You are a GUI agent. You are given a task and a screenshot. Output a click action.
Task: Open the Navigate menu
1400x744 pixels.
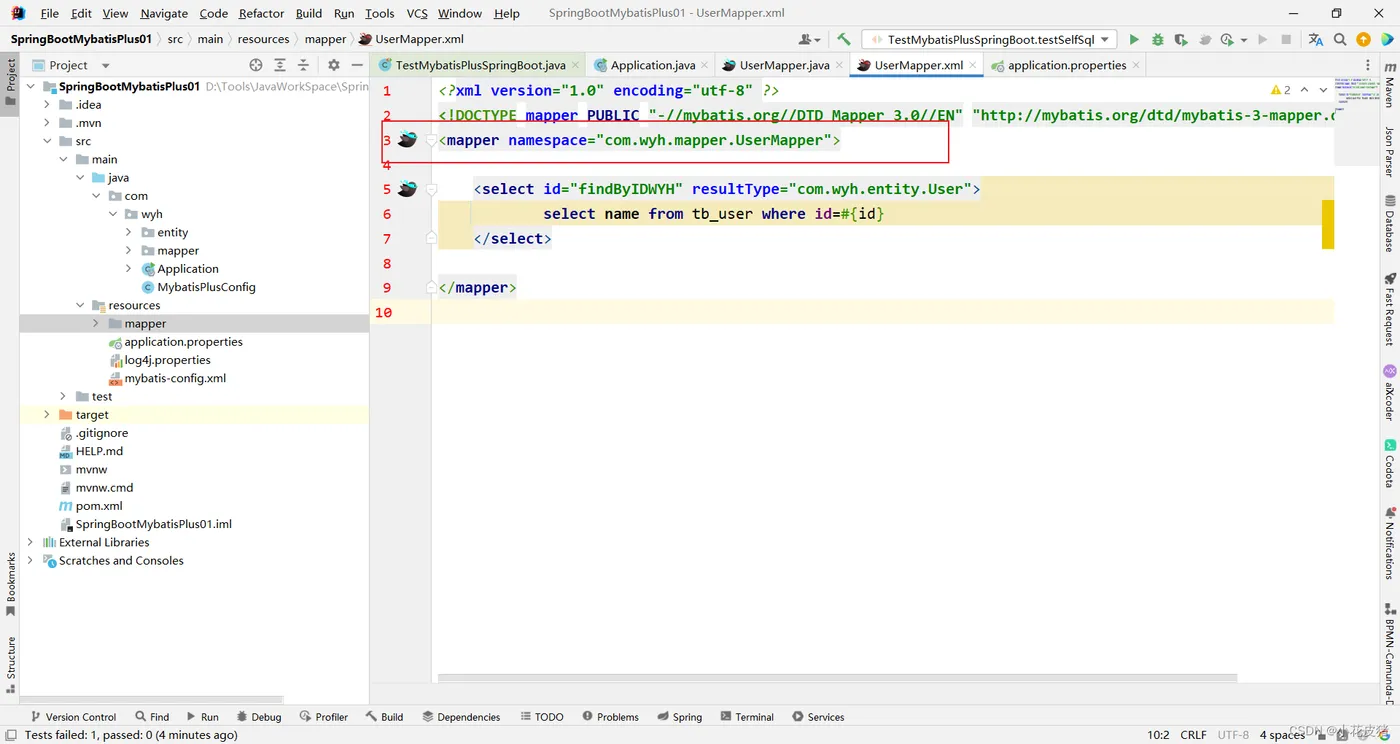pyautogui.click(x=164, y=13)
